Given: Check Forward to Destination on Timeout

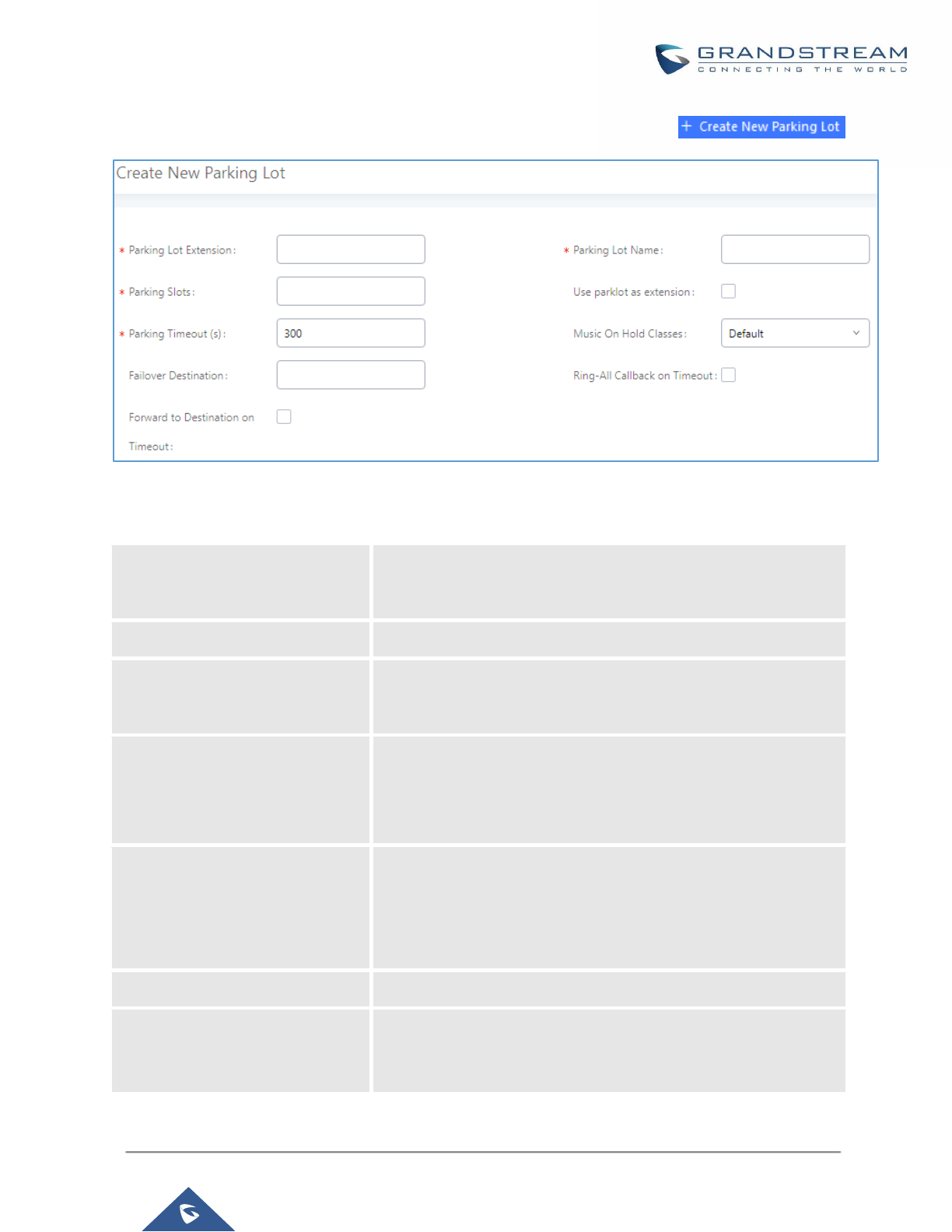Looking at the screenshot, I should click(284, 417).
